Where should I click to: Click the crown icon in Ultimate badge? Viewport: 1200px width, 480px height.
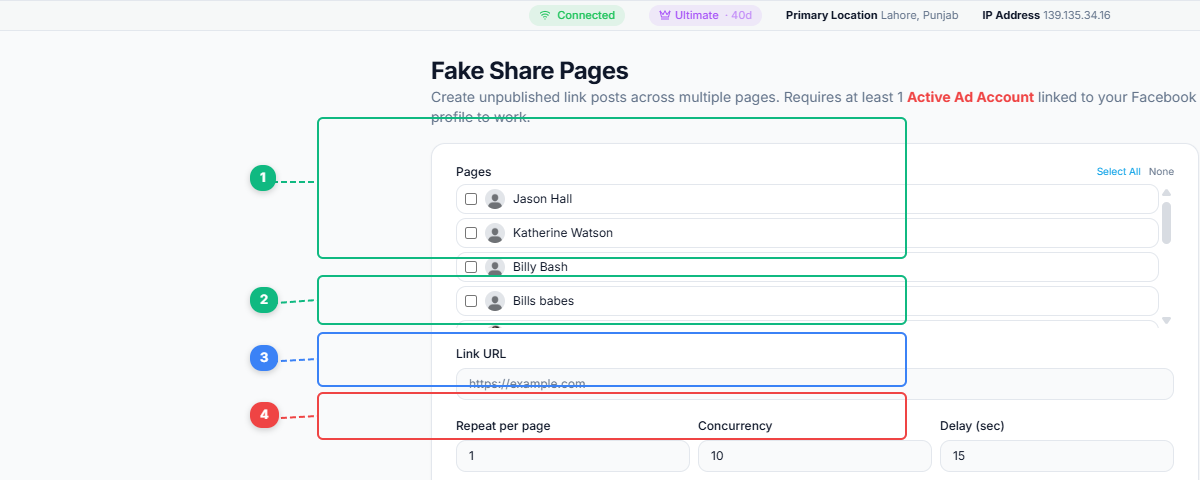click(665, 16)
